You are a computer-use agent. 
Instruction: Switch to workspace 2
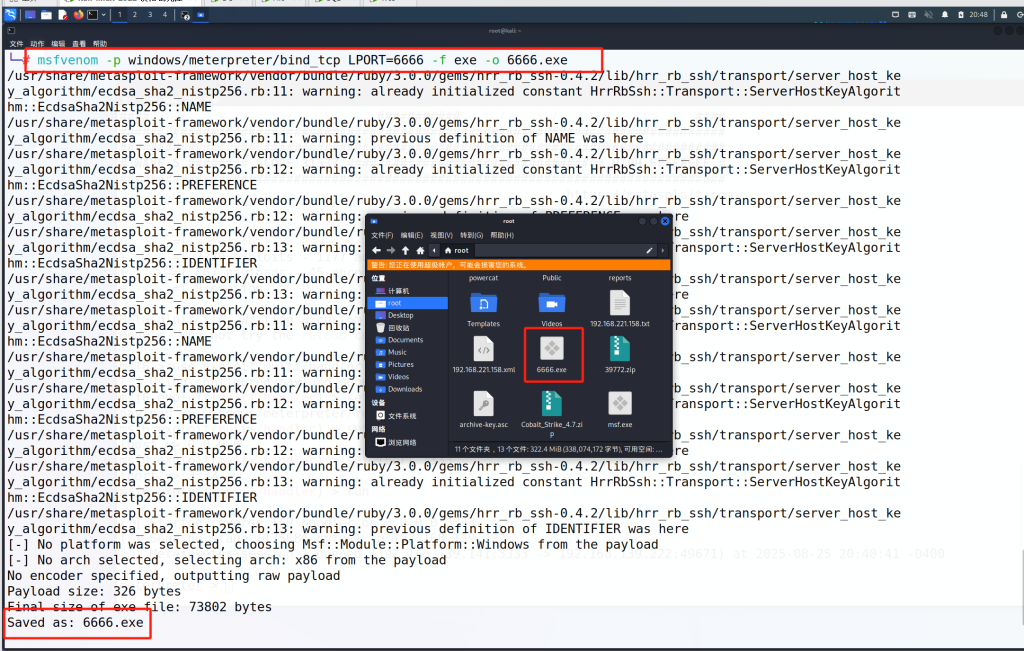[x=135, y=14]
